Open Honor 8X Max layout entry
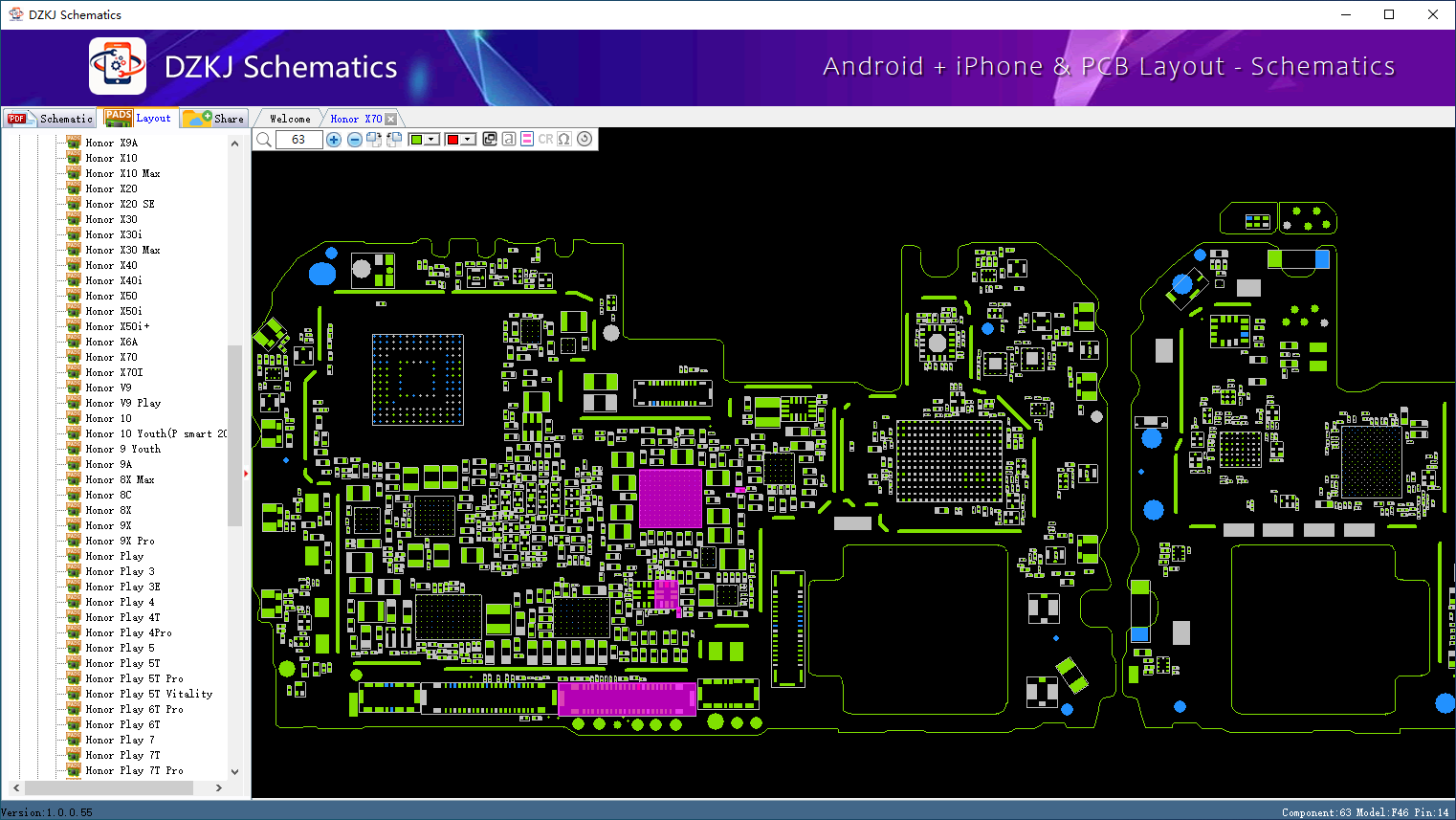This screenshot has height=820, width=1456. (120, 479)
